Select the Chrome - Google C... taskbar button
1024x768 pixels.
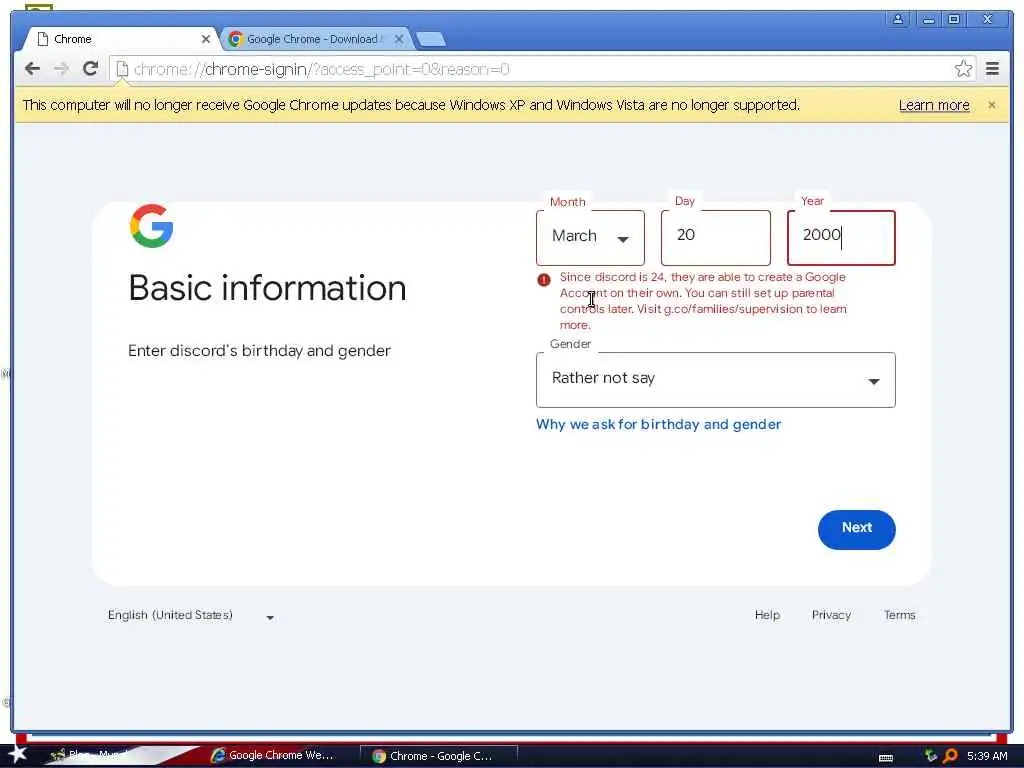click(439, 756)
